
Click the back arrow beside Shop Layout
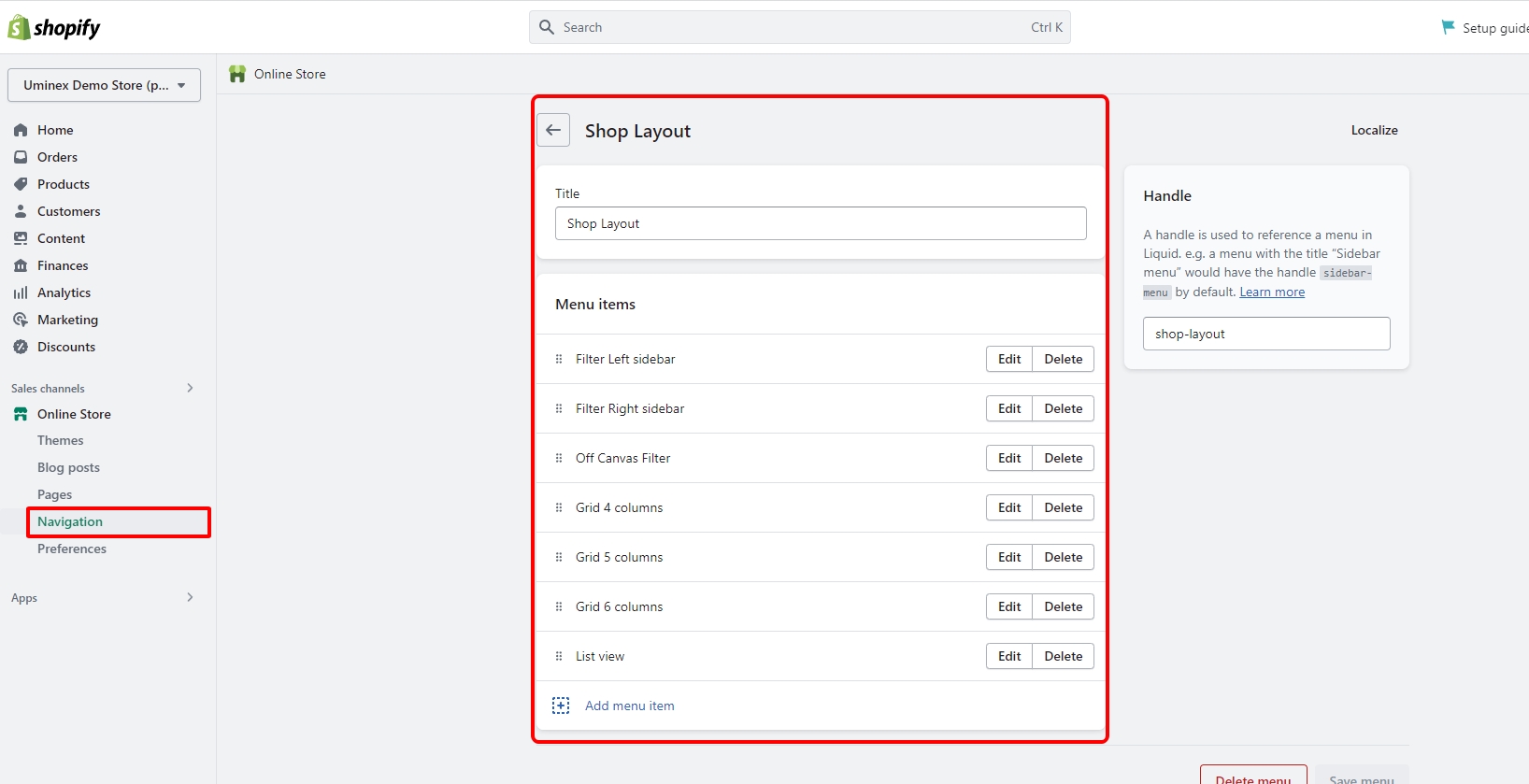pos(553,130)
